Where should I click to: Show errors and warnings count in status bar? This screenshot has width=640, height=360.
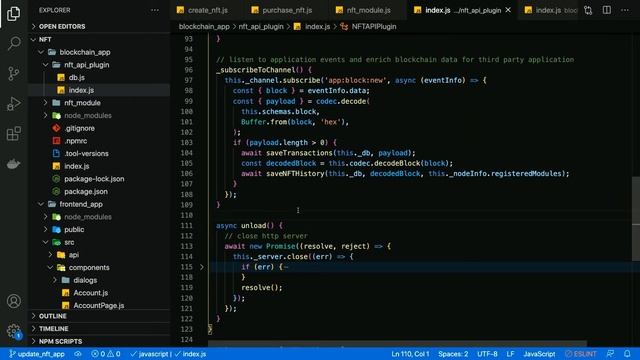click(106, 354)
